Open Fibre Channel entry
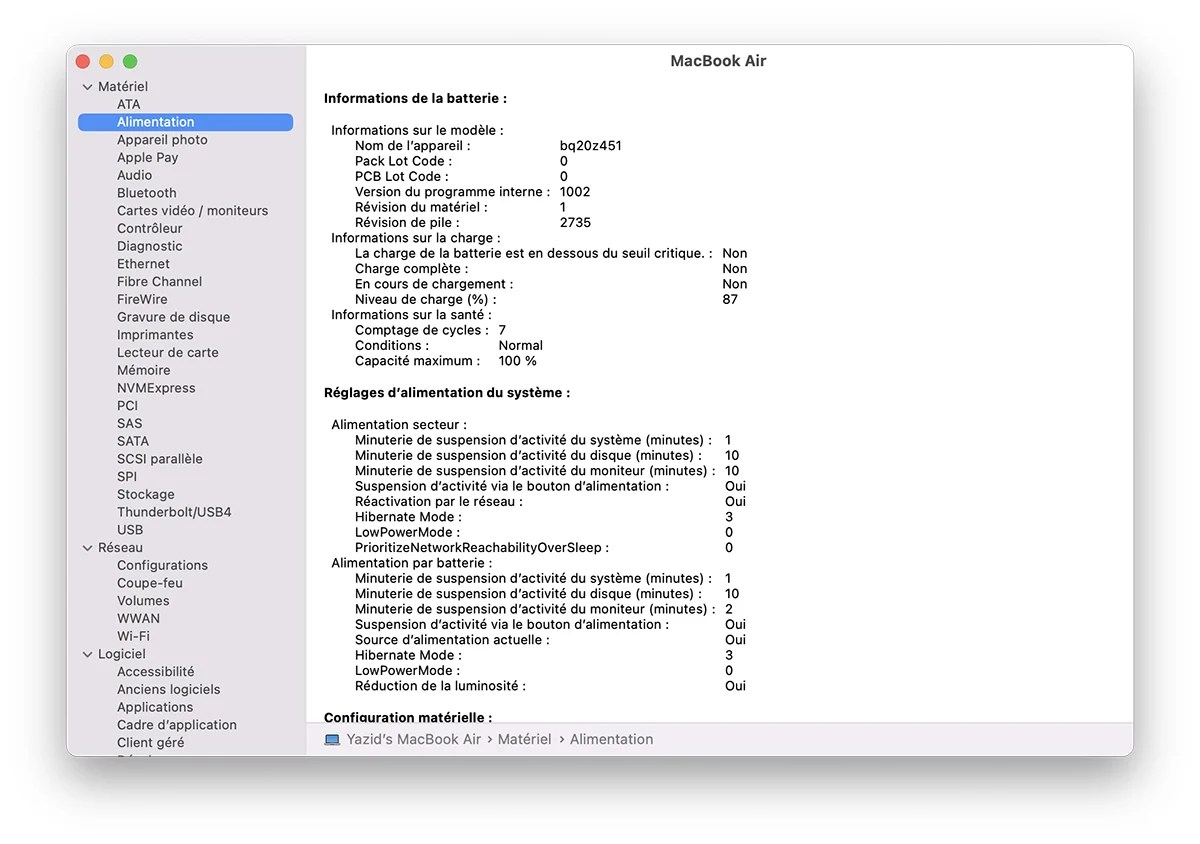The image size is (1200, 844). click(159, 282)
